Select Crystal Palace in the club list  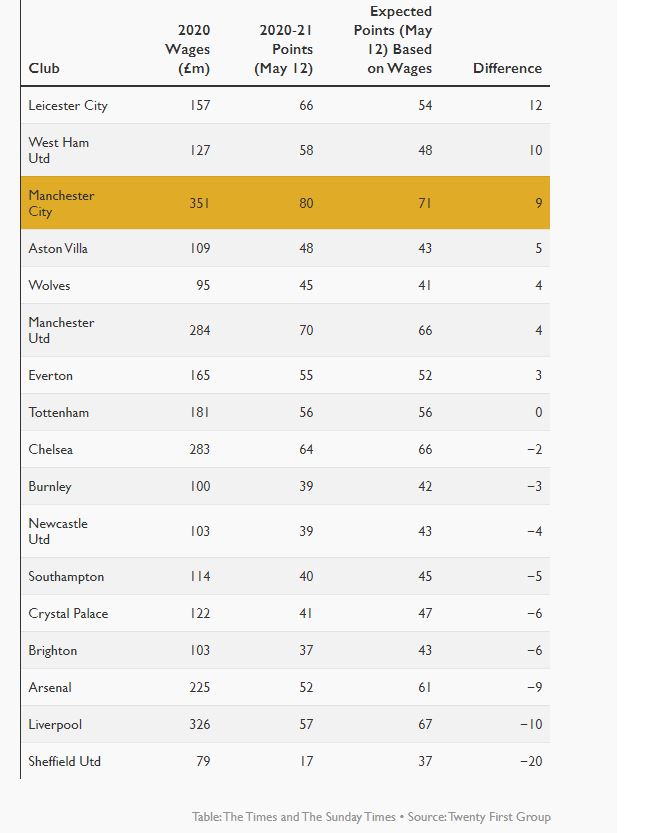pyautogui.click(x=68, y=614)
